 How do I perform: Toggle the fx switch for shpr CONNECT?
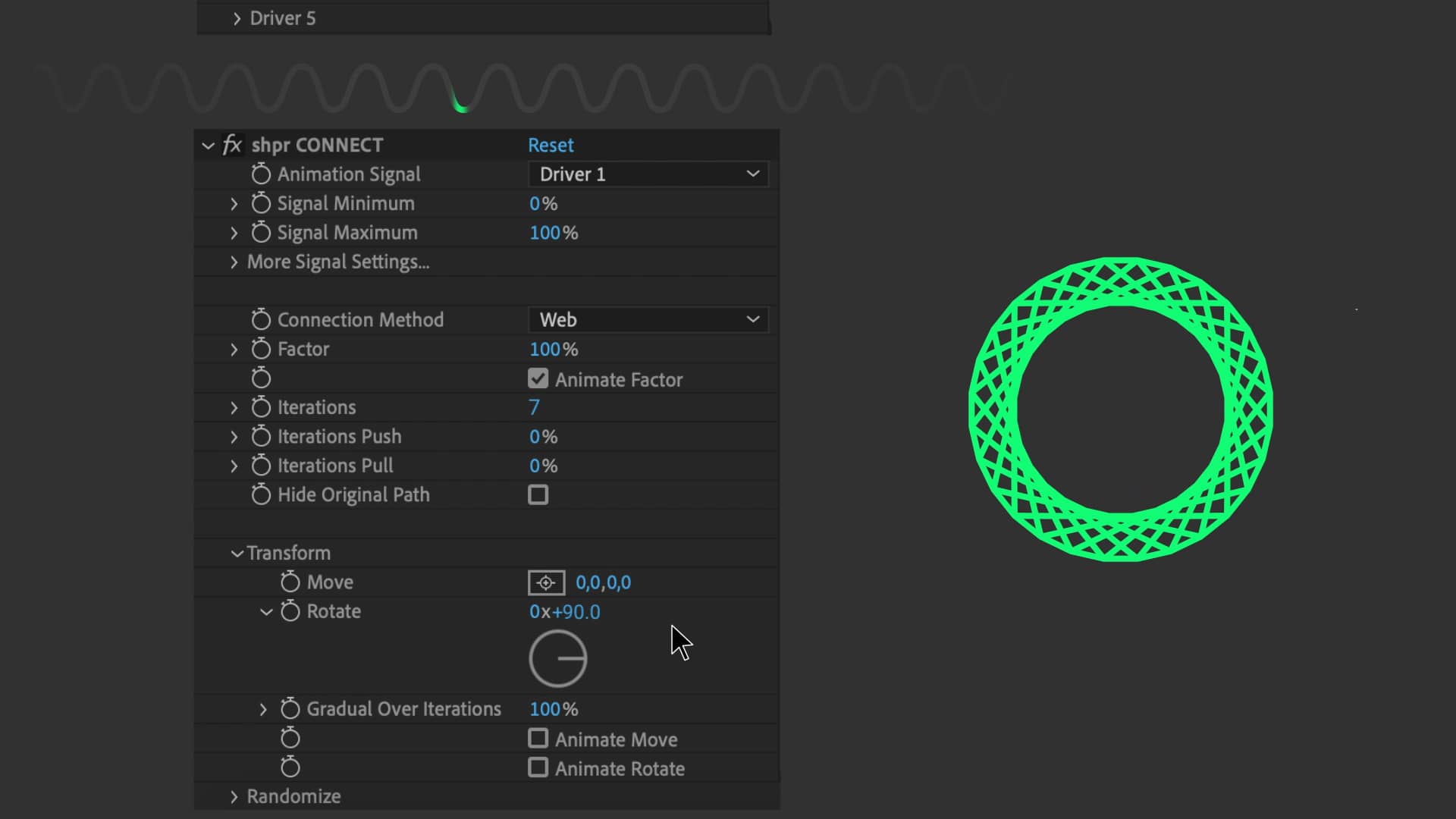pyautogui.click(x=232, y=145)
